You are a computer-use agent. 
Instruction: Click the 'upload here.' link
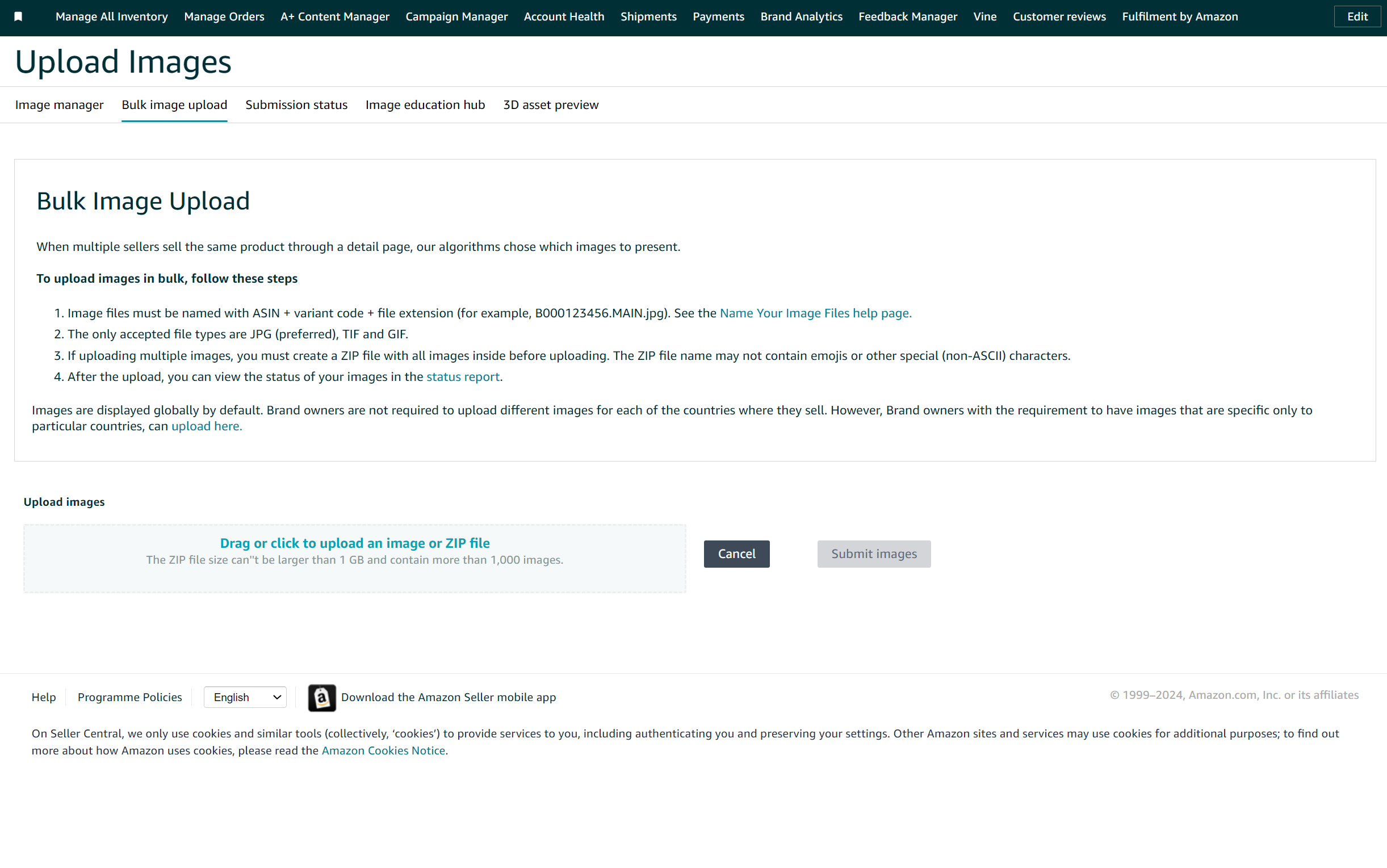[x=207, y=426]
